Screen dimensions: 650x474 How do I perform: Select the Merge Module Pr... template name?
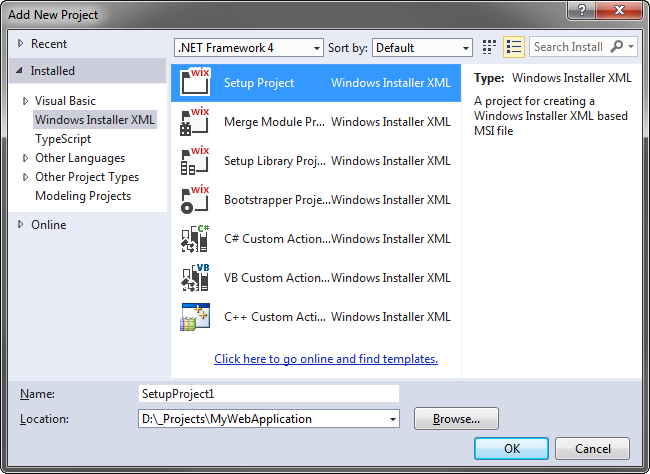pyautogui.click(x=274, y=122)
